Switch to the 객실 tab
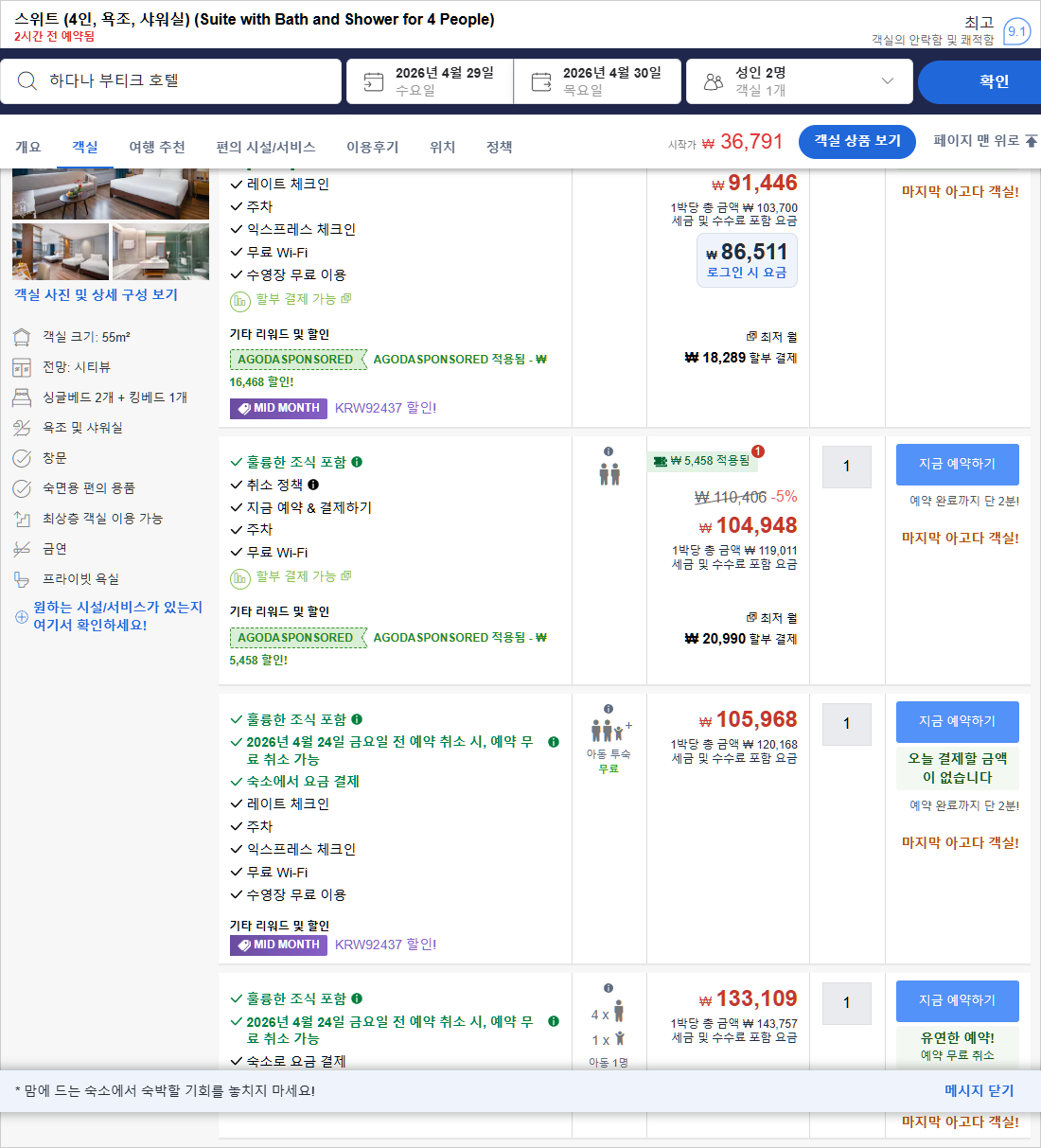The height and width of the screenshot is (1148, 1041). click(x=85, y=148)
